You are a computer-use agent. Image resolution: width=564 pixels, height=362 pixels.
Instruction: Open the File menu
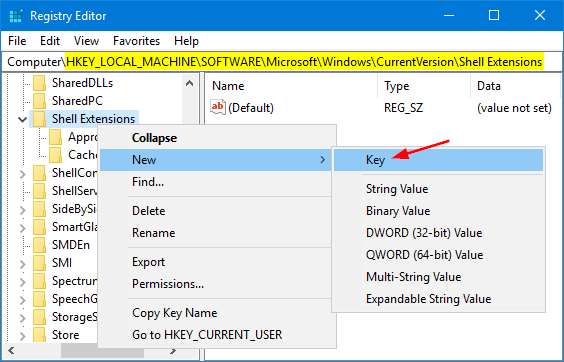point(17,41)
